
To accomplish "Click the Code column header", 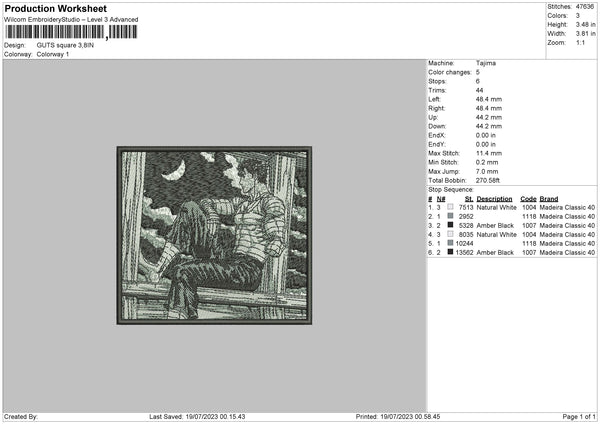I will pos(528,199).
